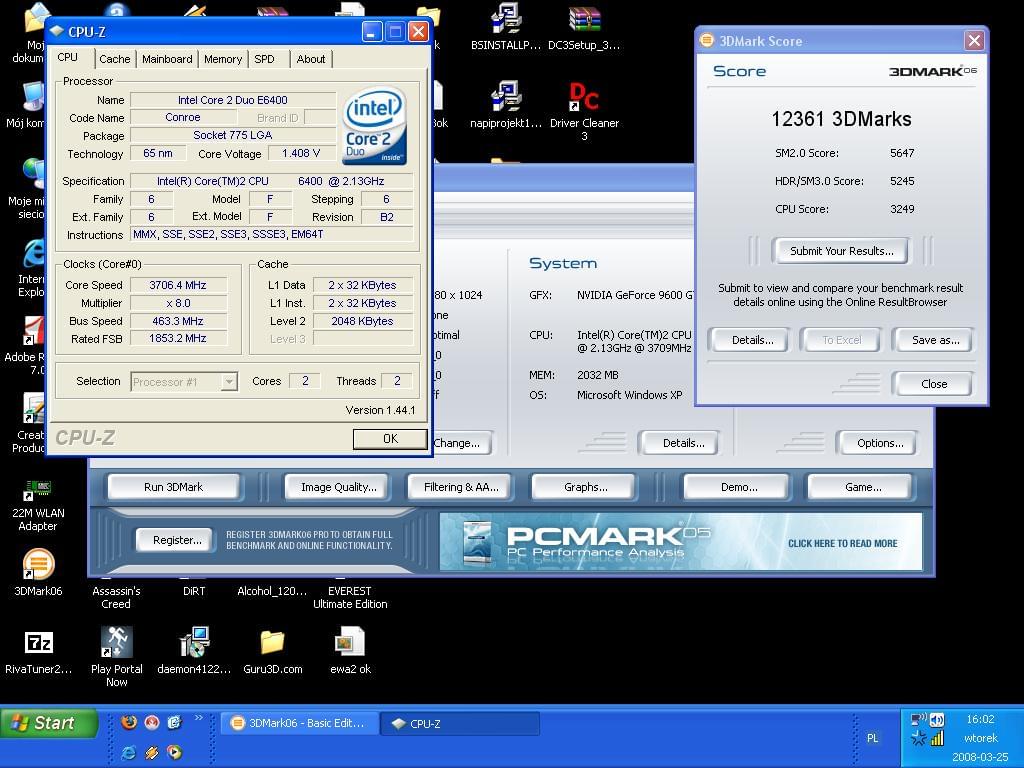This screenshot has width=1024, height=768.
Task: Launch the 3DMark06 desktop shortcut
Action: click(x=38, y=566)
